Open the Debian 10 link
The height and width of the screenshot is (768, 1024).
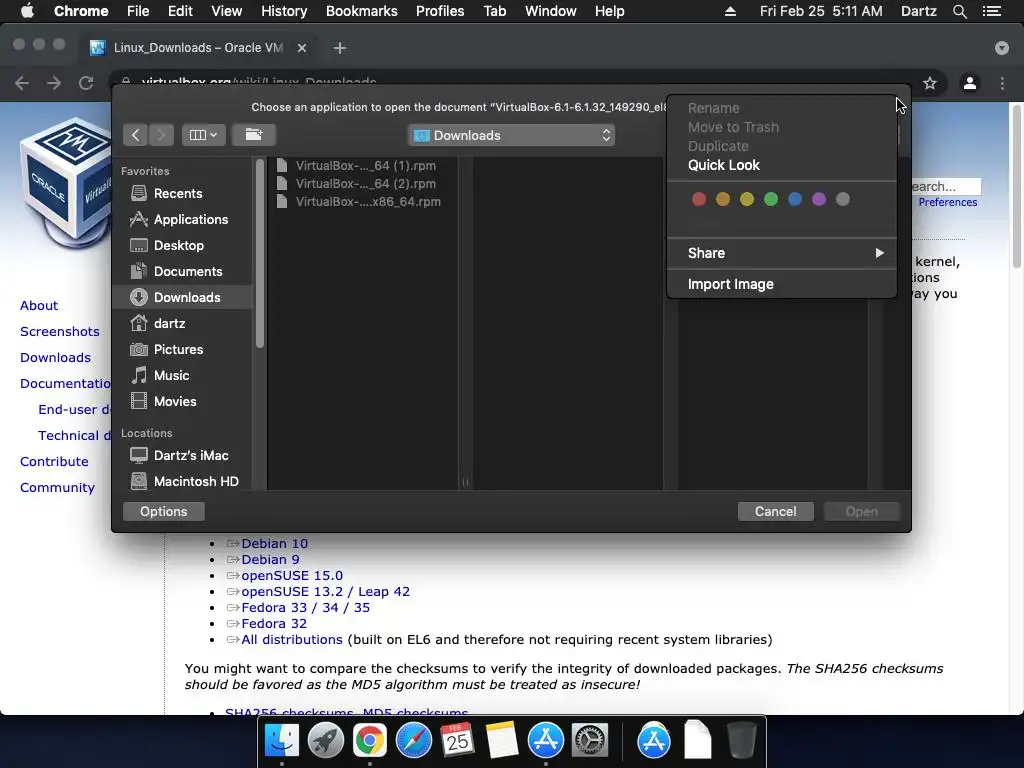(274, 543)
